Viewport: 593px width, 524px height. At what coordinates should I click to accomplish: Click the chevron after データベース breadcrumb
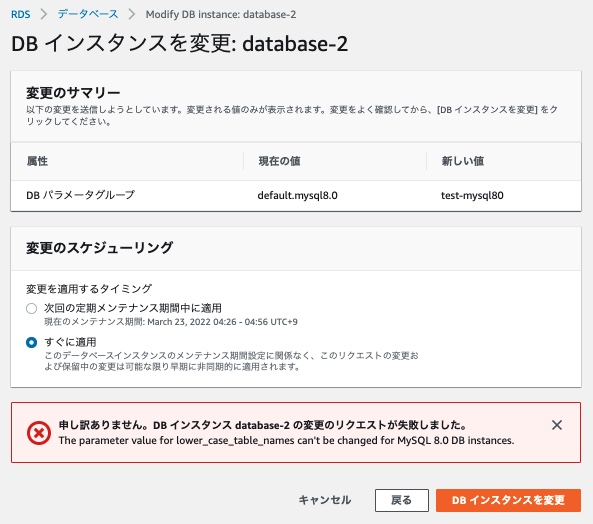click(x=132, y=14)
